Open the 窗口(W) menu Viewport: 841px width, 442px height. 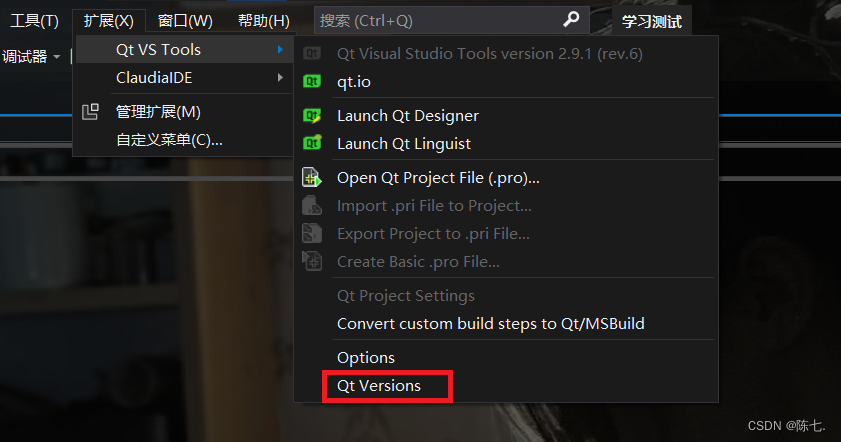[185, 21]
